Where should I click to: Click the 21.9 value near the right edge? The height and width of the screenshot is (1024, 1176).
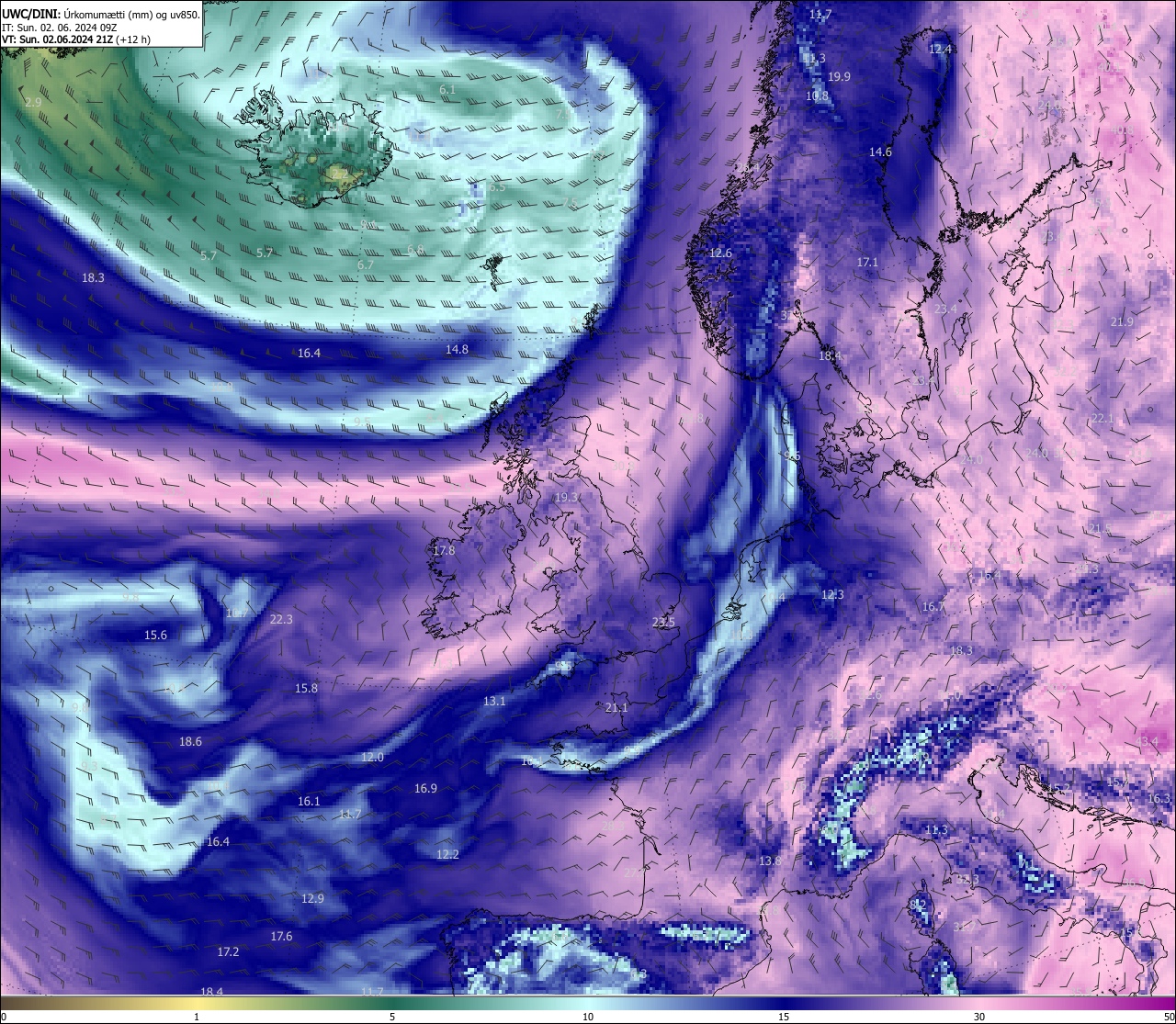point(1122,322)
